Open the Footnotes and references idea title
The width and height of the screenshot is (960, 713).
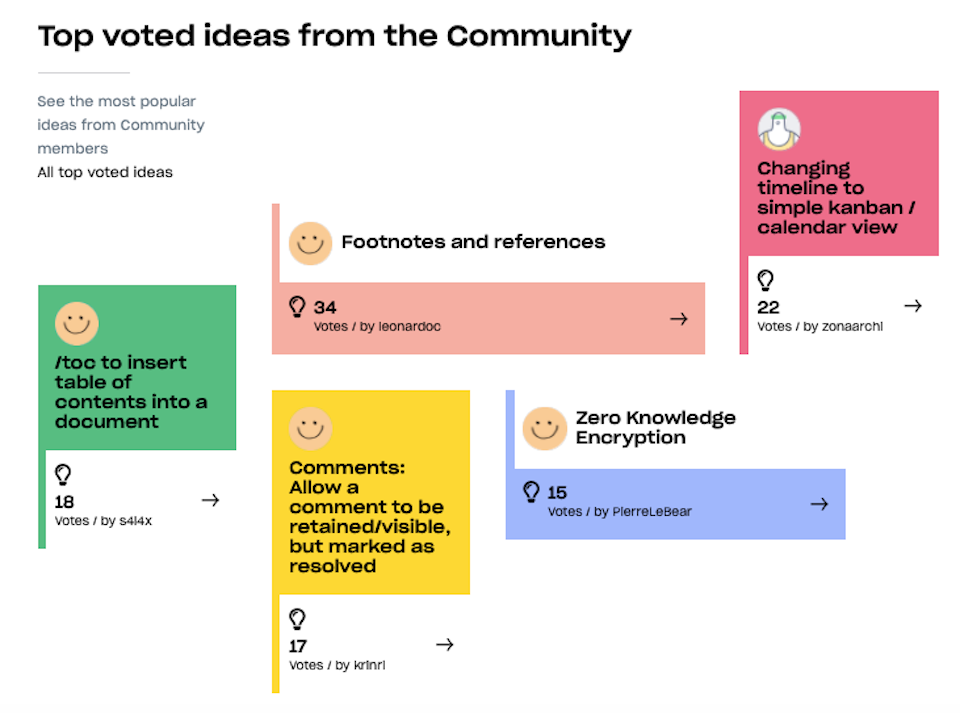473,242
